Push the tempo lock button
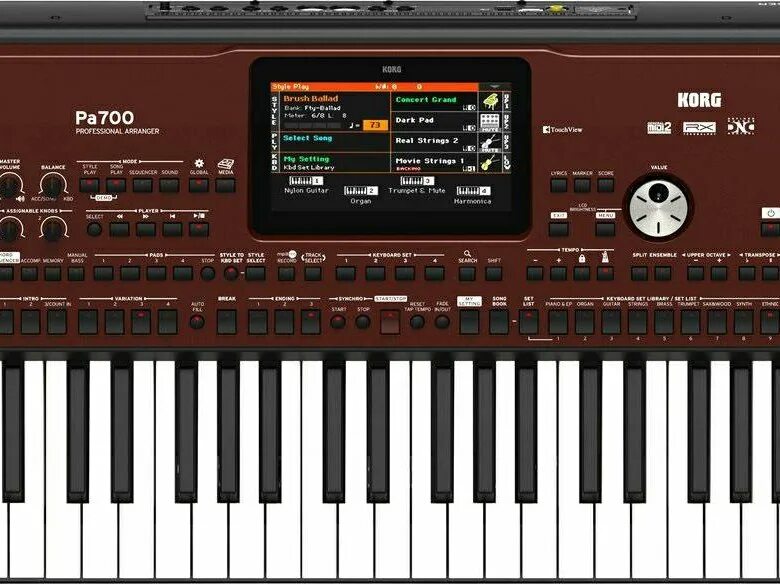 pyautogui.click(x=582, y=274)
